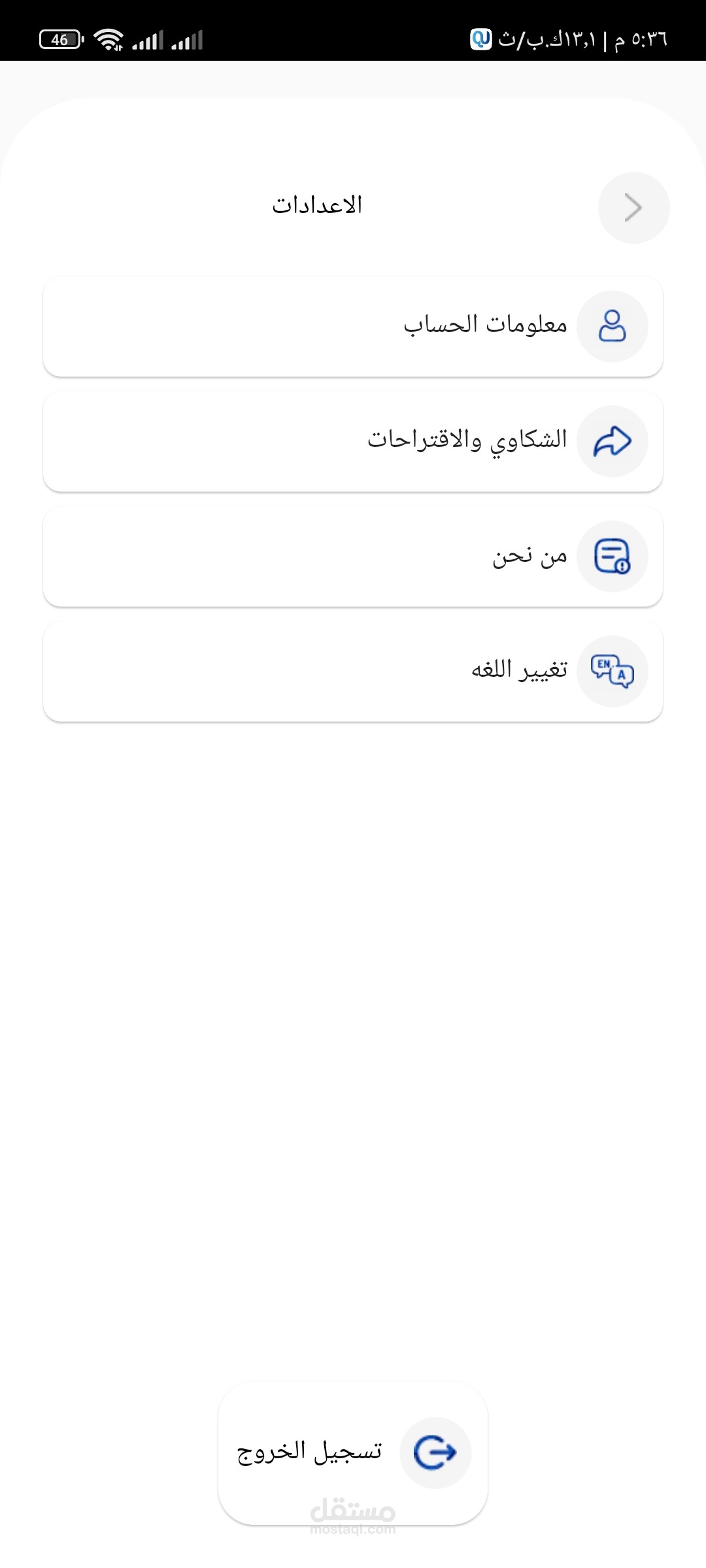
Task: Tap the clock time in status bar
Action: (641, 40)
